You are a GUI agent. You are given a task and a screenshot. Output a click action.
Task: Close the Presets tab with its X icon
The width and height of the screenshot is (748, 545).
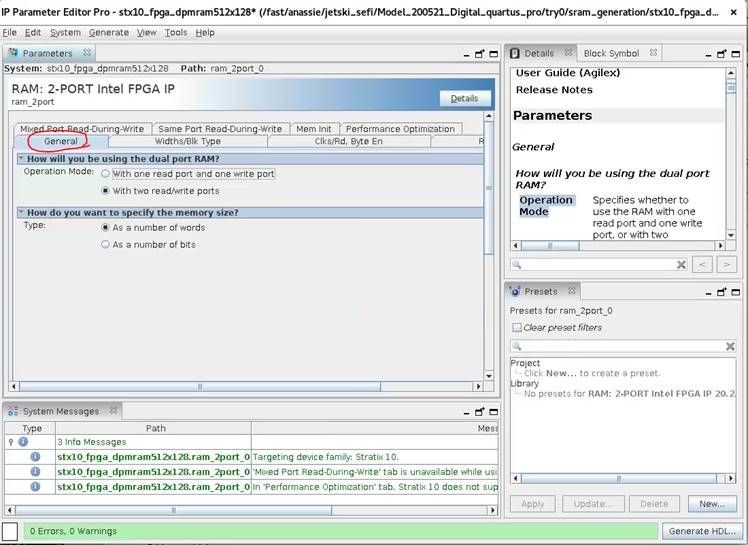click(572, 290)
